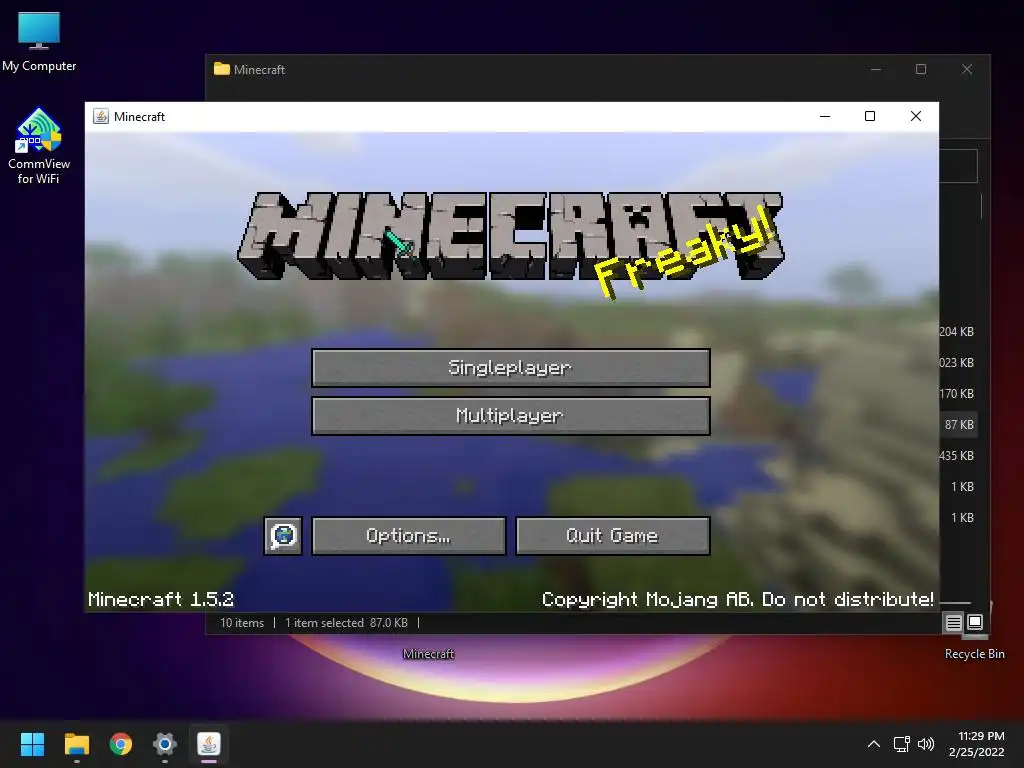Select the file row sized 170 KB

(957, 394)
